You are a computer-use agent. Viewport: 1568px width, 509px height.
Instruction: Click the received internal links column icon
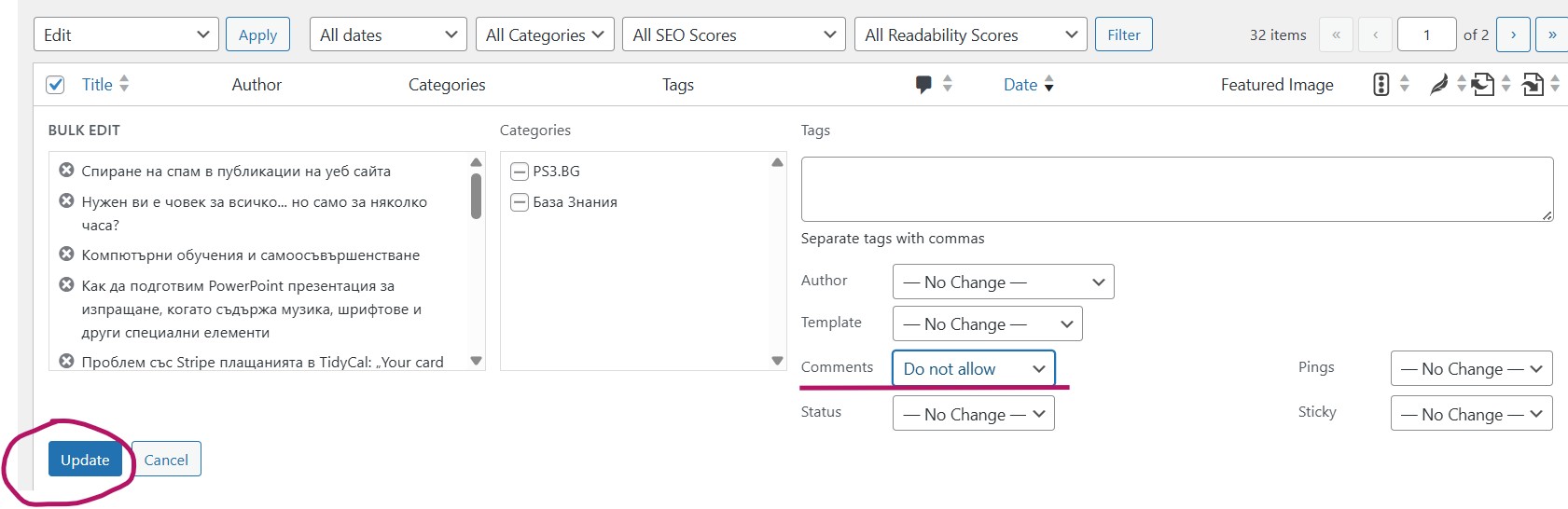[1533, 85]
